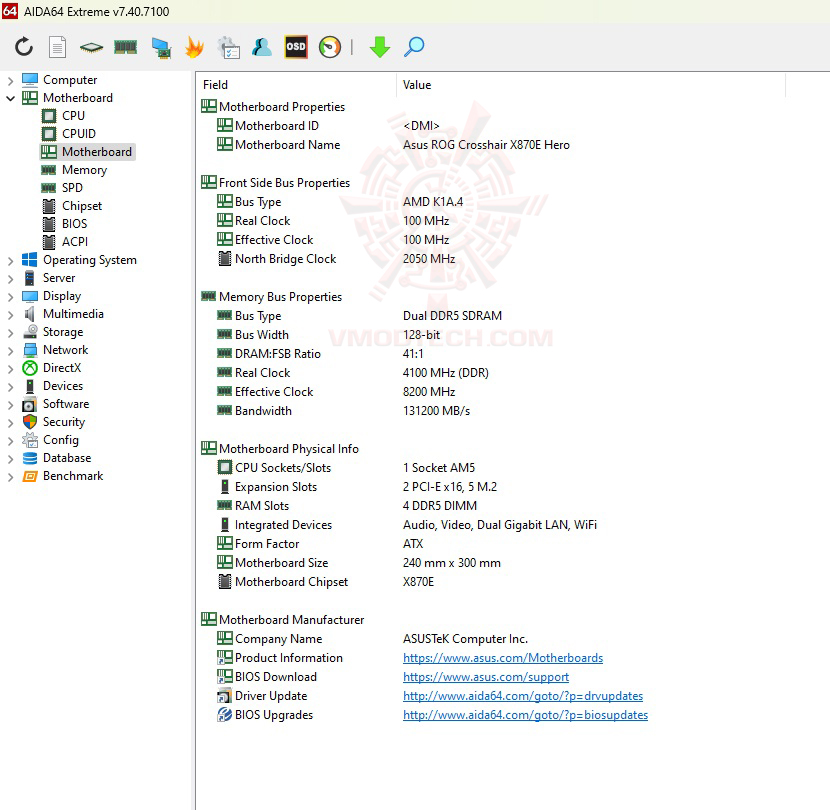Open the preferences checklist icon
This screenshot has width=830, height=810.
[228, 47]
